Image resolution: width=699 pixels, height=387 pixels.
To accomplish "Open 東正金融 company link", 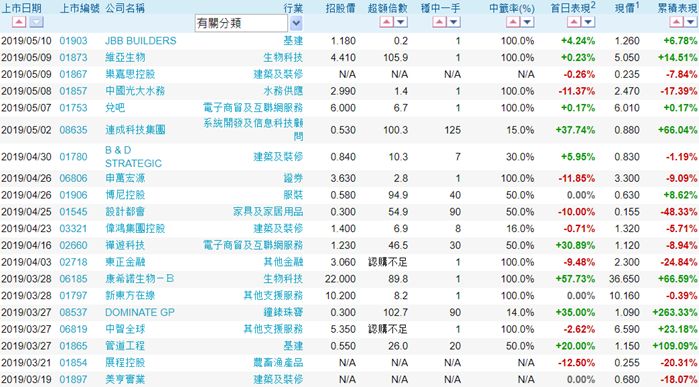I will pos(125,262).
